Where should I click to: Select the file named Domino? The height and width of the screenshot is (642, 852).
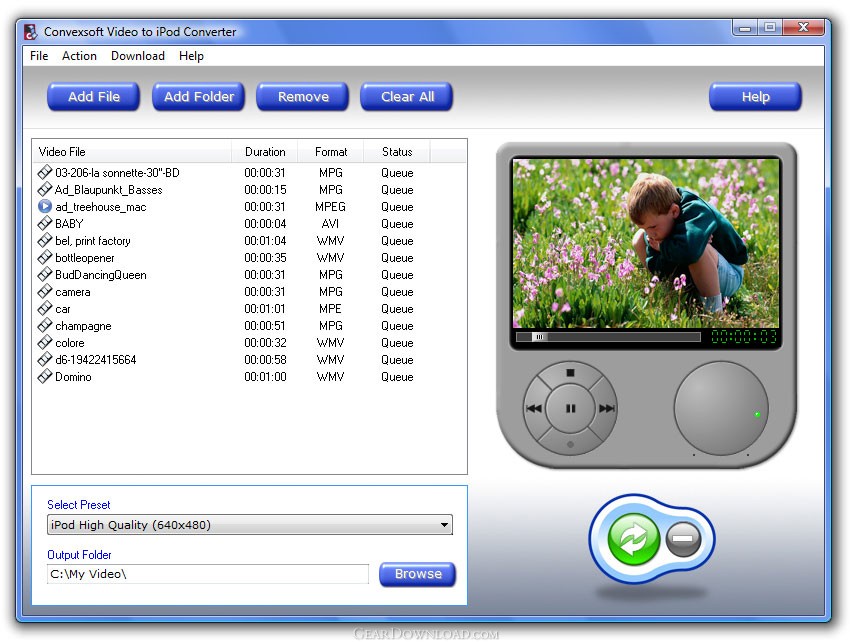pyautogui.click(x=73, y=377)
